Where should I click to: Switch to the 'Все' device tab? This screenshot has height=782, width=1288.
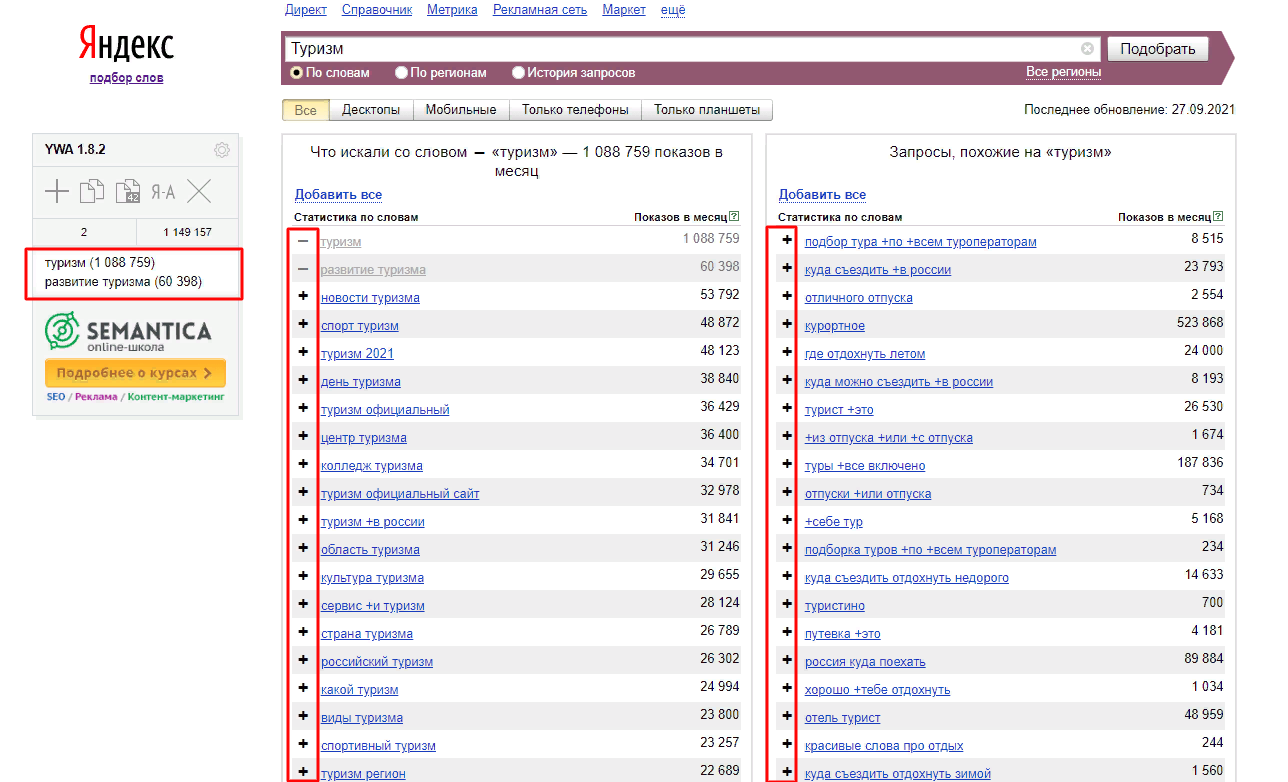[x=306, y=110]
